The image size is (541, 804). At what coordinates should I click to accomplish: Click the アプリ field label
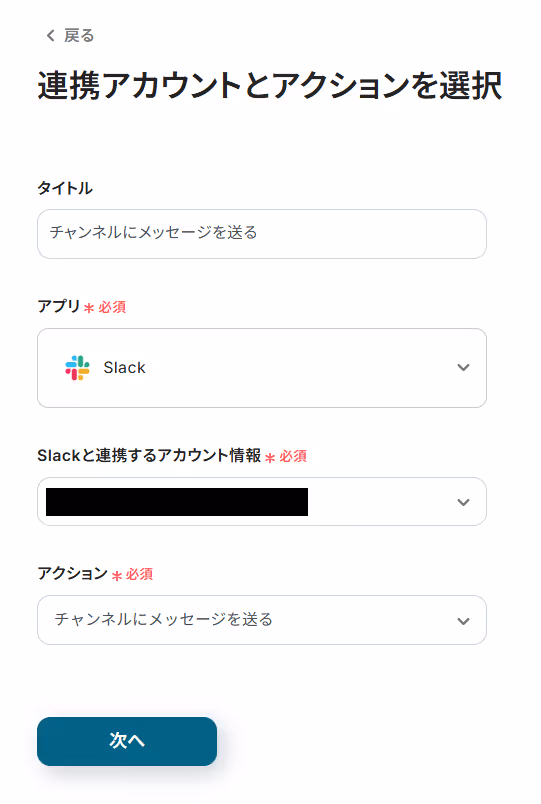coord(58,306)
